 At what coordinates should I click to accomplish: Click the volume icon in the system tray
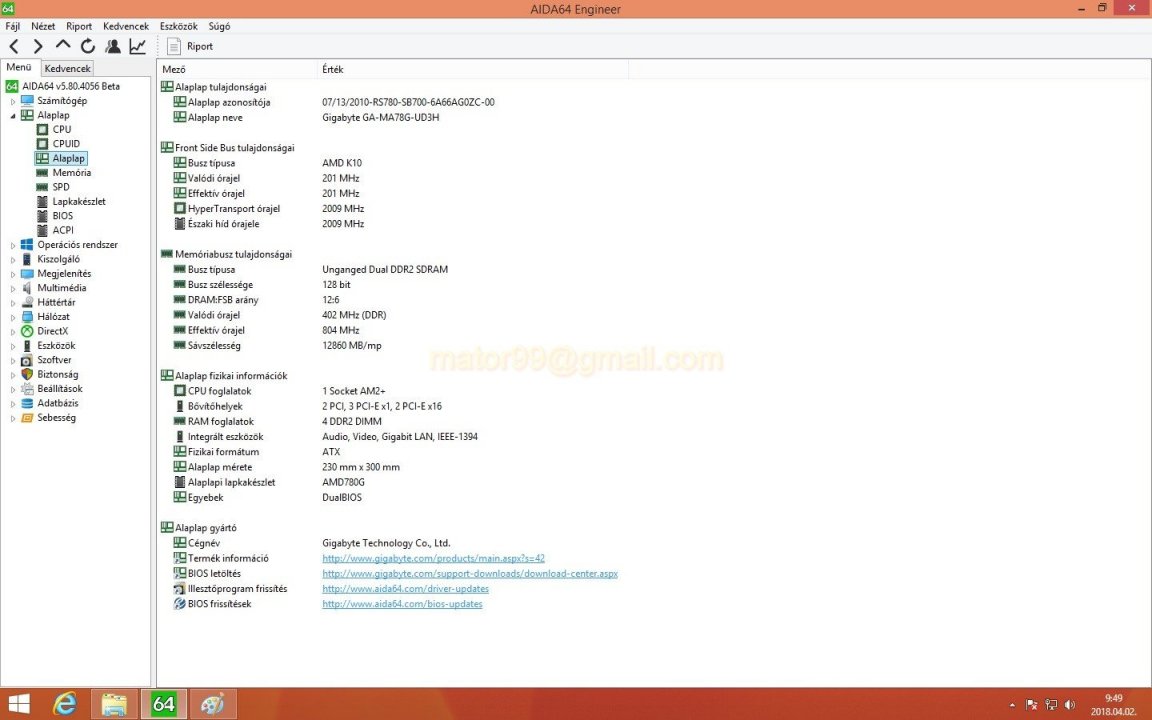1070,705
